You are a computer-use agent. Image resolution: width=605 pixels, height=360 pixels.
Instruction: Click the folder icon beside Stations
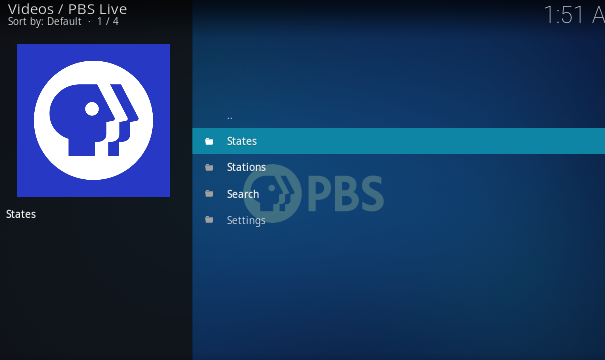(209, 167)
